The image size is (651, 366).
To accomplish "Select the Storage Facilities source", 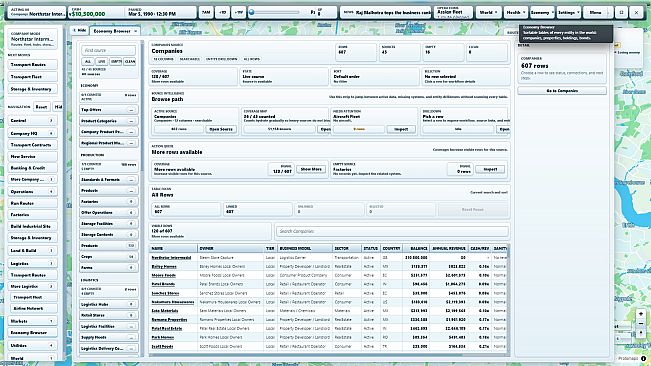I will point(108,223).
